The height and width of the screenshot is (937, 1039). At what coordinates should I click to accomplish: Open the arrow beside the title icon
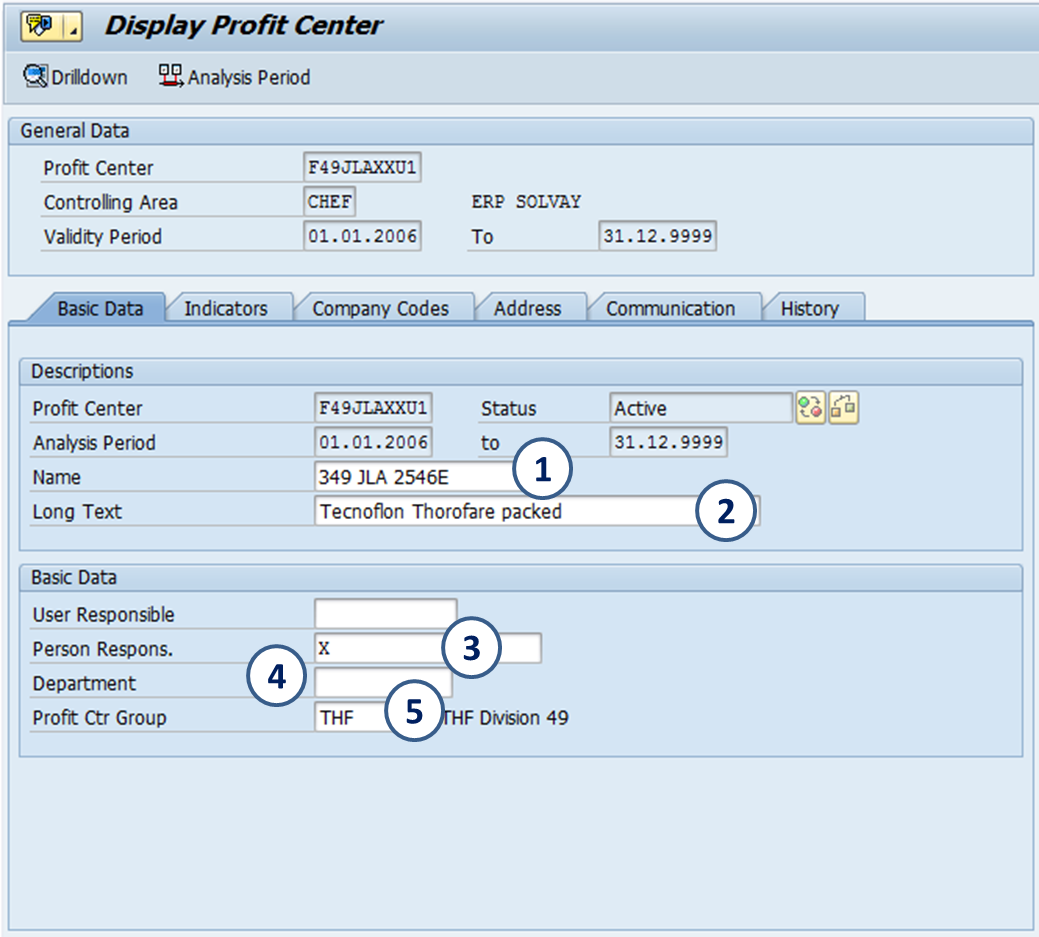pyautogui.click(x=72, y=28)
